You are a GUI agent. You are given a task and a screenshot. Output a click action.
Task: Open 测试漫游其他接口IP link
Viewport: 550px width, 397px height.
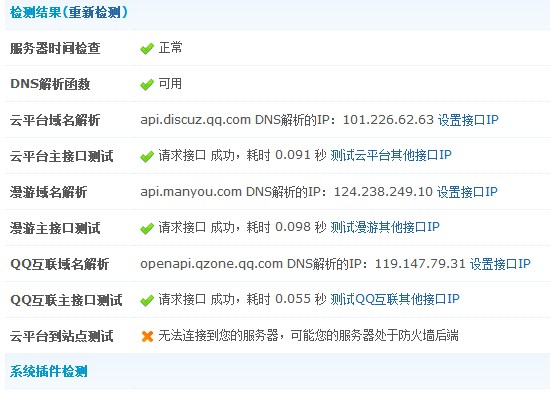click(x=385, y=227)
